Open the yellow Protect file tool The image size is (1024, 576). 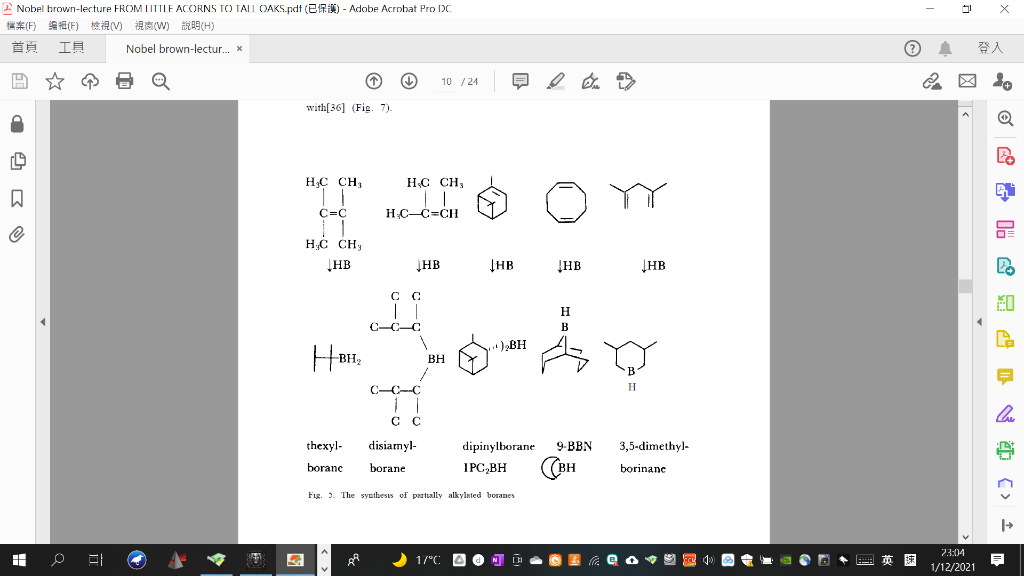coord(1005,340)
